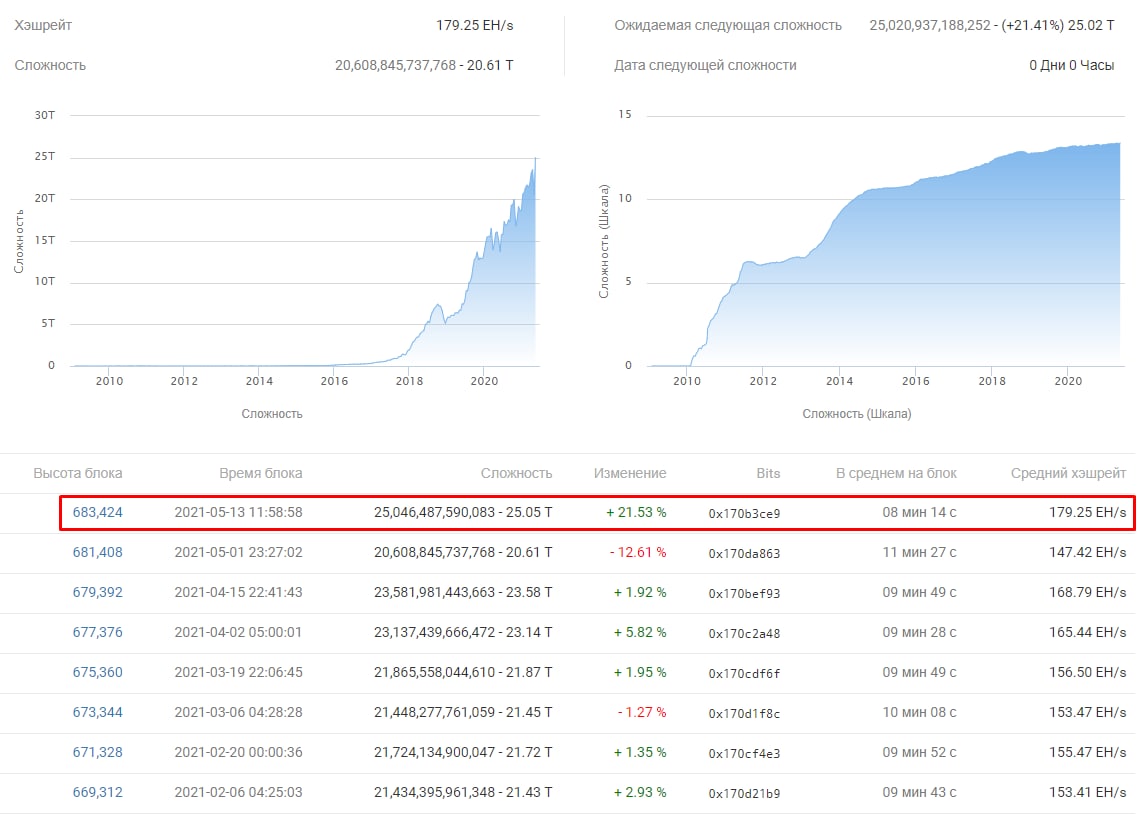Click difficulty value 21,865,558,044,610 - 21.87 T
Screen dimensions: 1146x815
pyautogui.click(x=463, y=672)
